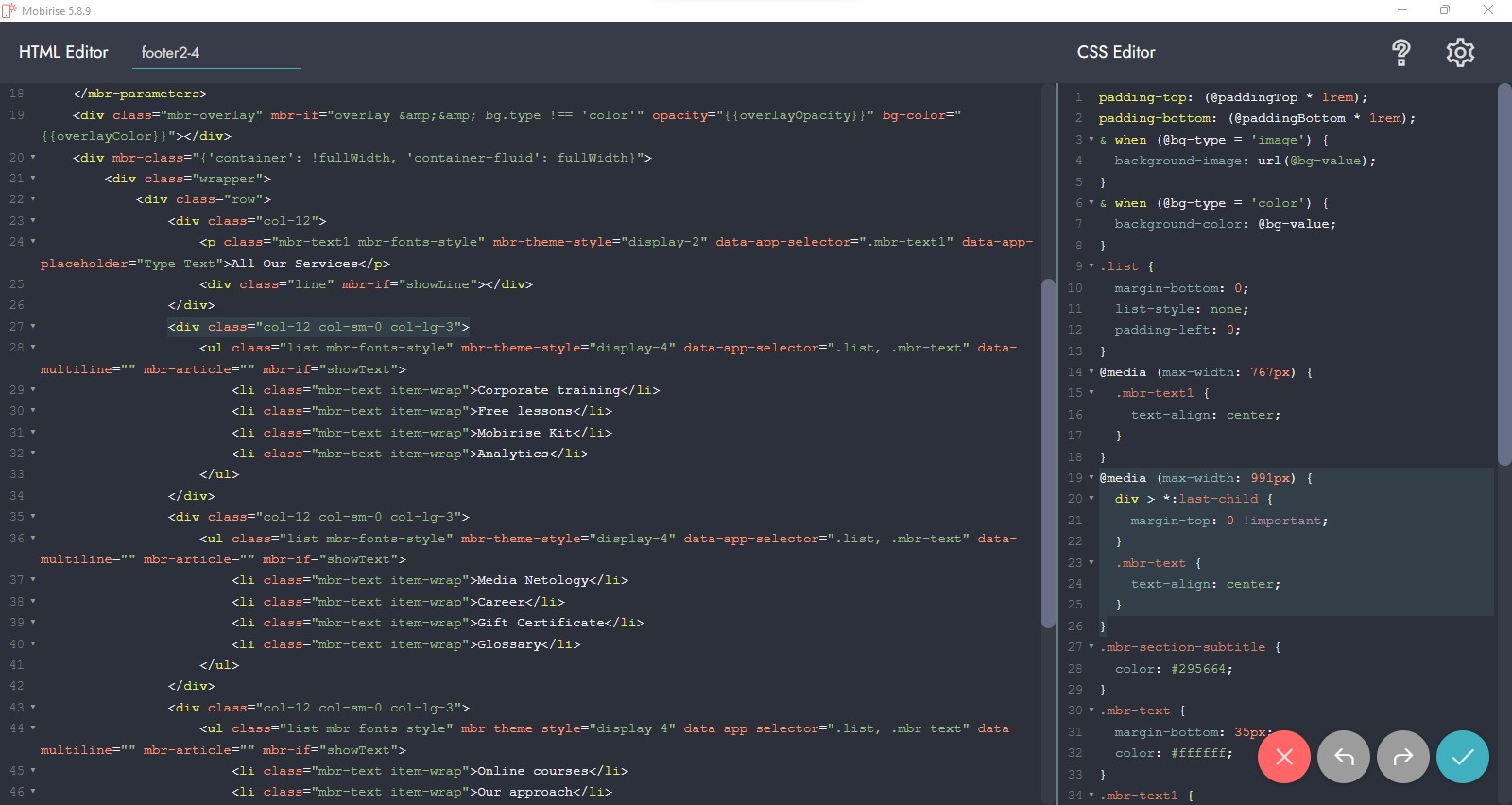The width and height of the screenshot is (1512, 805).
Task: Select the footer2-4 tab
Action: (171, 53)
